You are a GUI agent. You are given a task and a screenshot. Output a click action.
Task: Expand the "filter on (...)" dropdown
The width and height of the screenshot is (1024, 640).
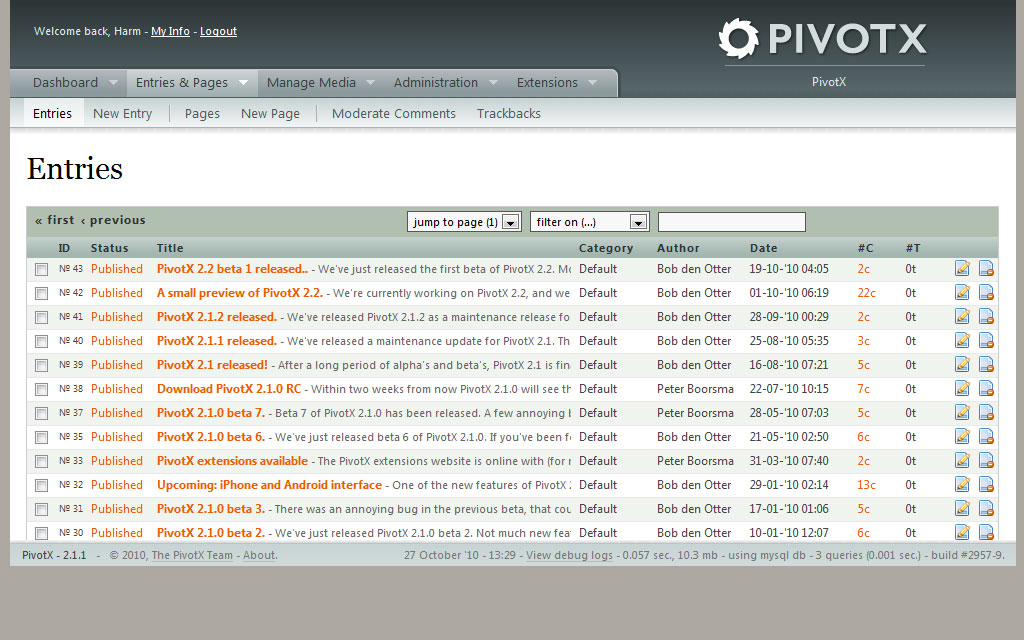point(589,221)
